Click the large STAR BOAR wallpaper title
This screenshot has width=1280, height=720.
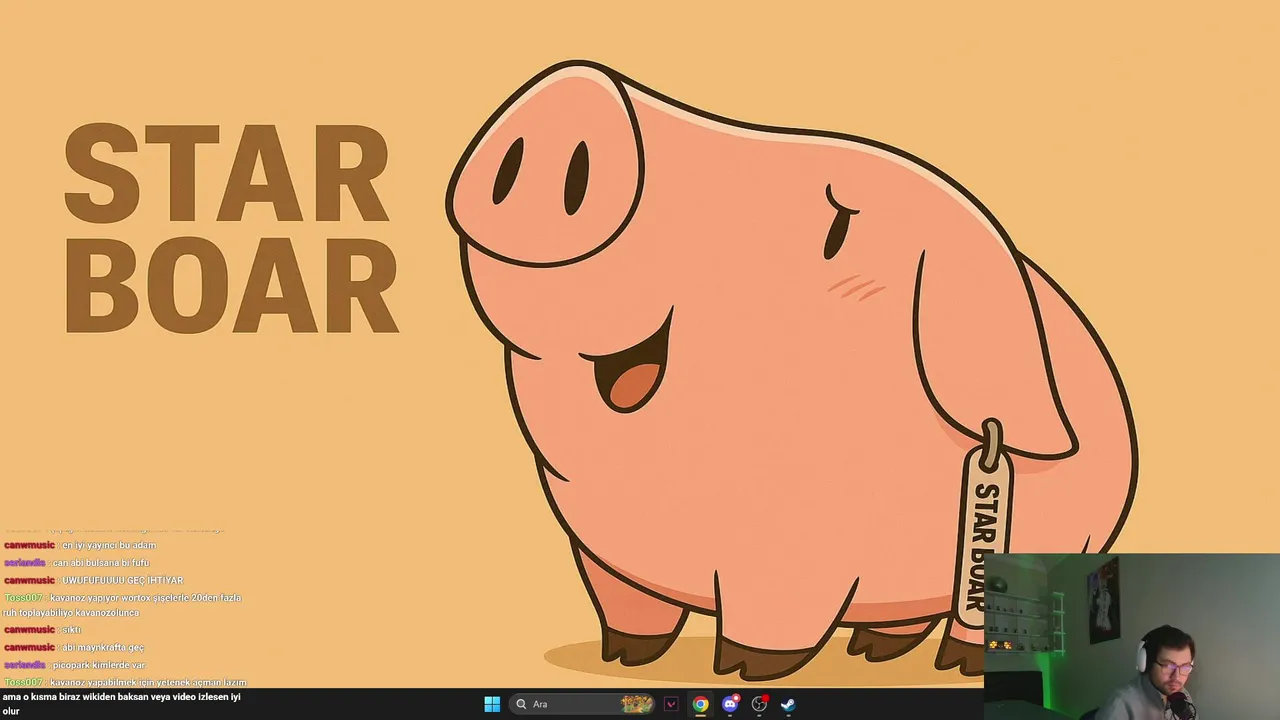click(x=231, y=229)
